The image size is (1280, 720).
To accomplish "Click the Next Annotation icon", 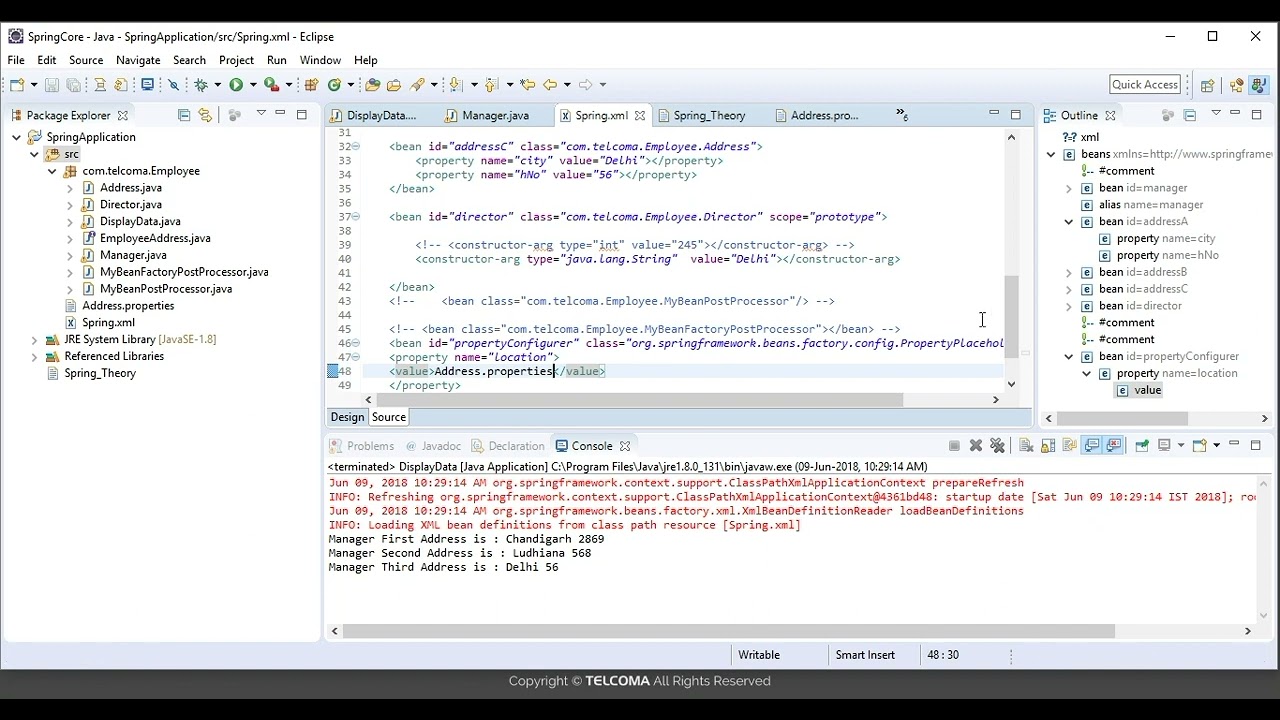I will 456,85.
